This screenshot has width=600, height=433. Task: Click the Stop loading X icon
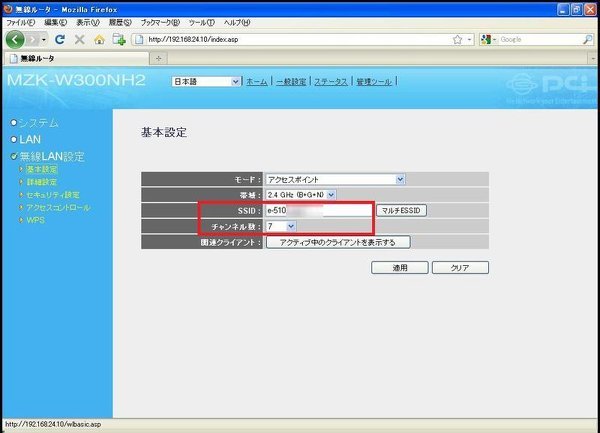pyautogui.click(x=79, y=39)
